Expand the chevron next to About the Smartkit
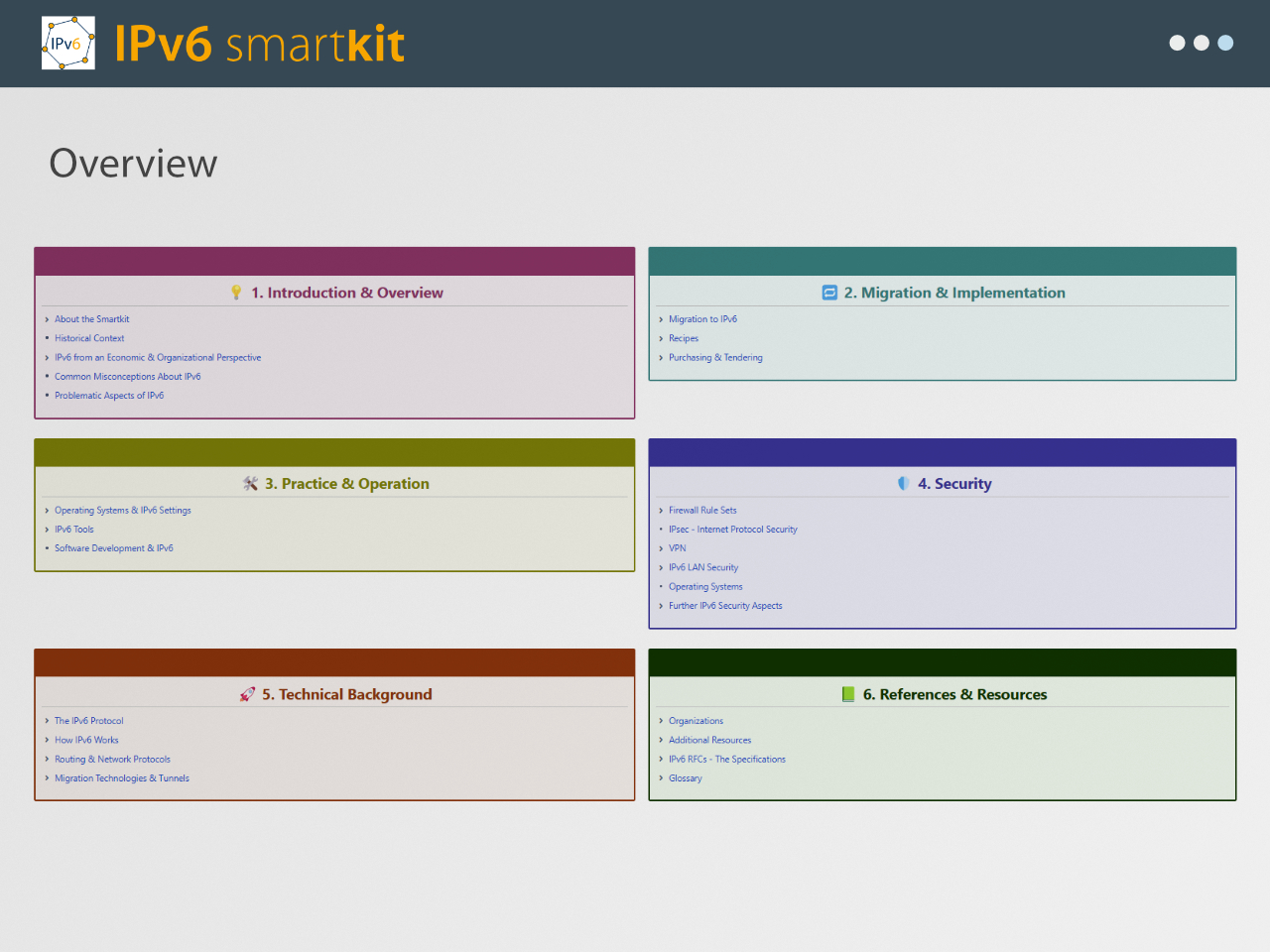This screenshot has width=1270, height=952. click(x=47, y=319)
